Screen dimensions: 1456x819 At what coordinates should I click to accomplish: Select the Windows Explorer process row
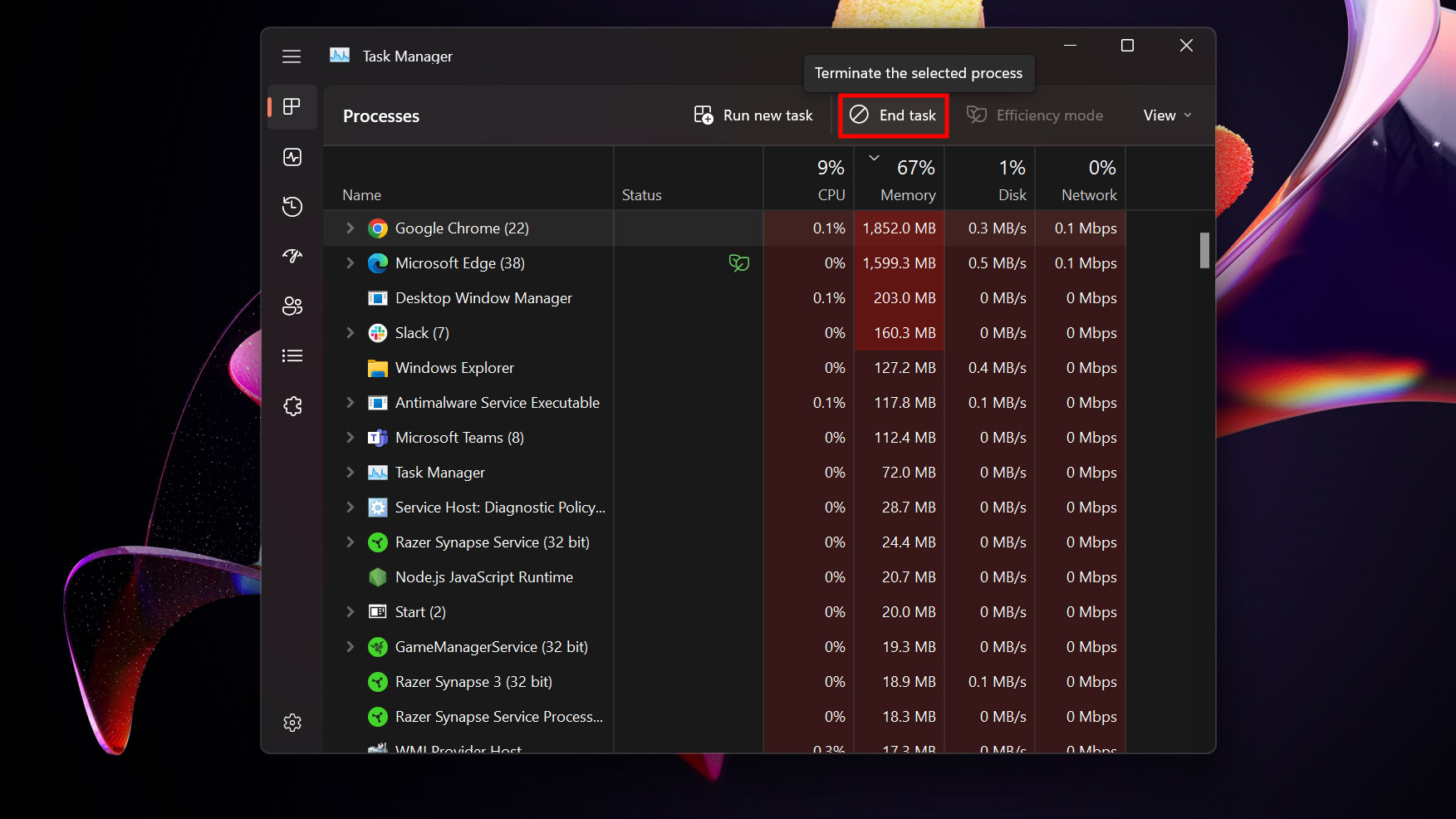pos(454,368)
